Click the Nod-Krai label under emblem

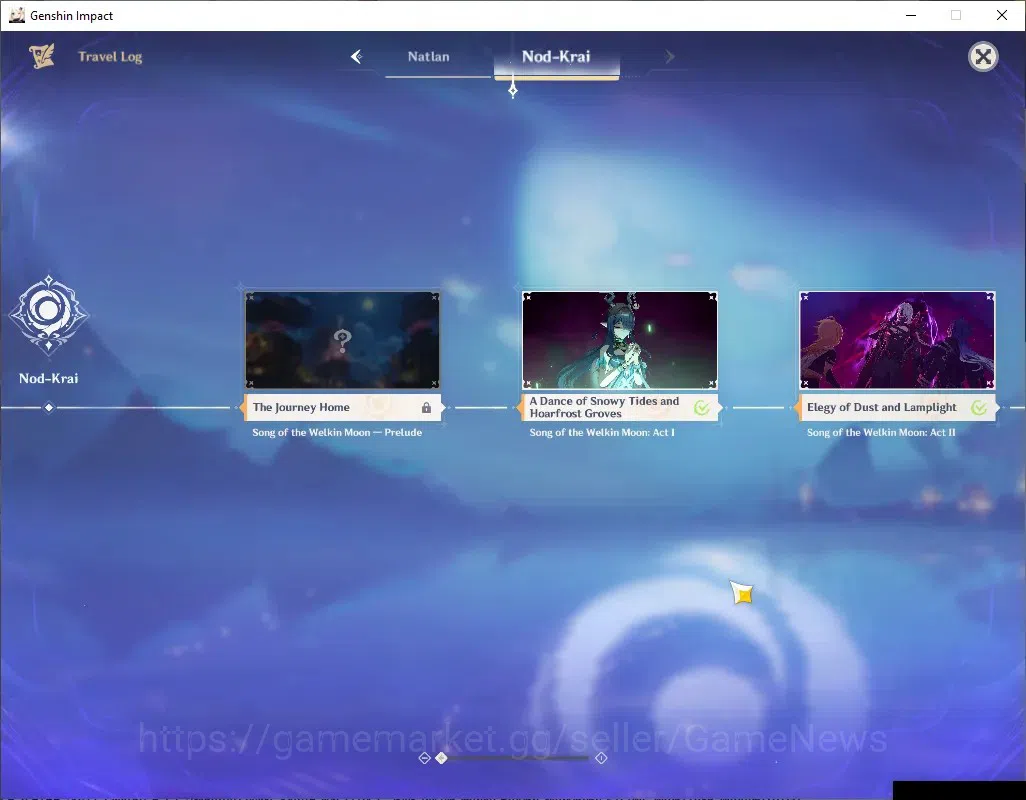point(48,378)
